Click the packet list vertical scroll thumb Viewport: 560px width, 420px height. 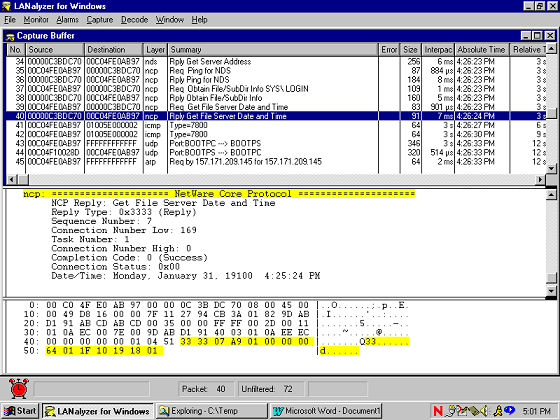pos(551,113)
